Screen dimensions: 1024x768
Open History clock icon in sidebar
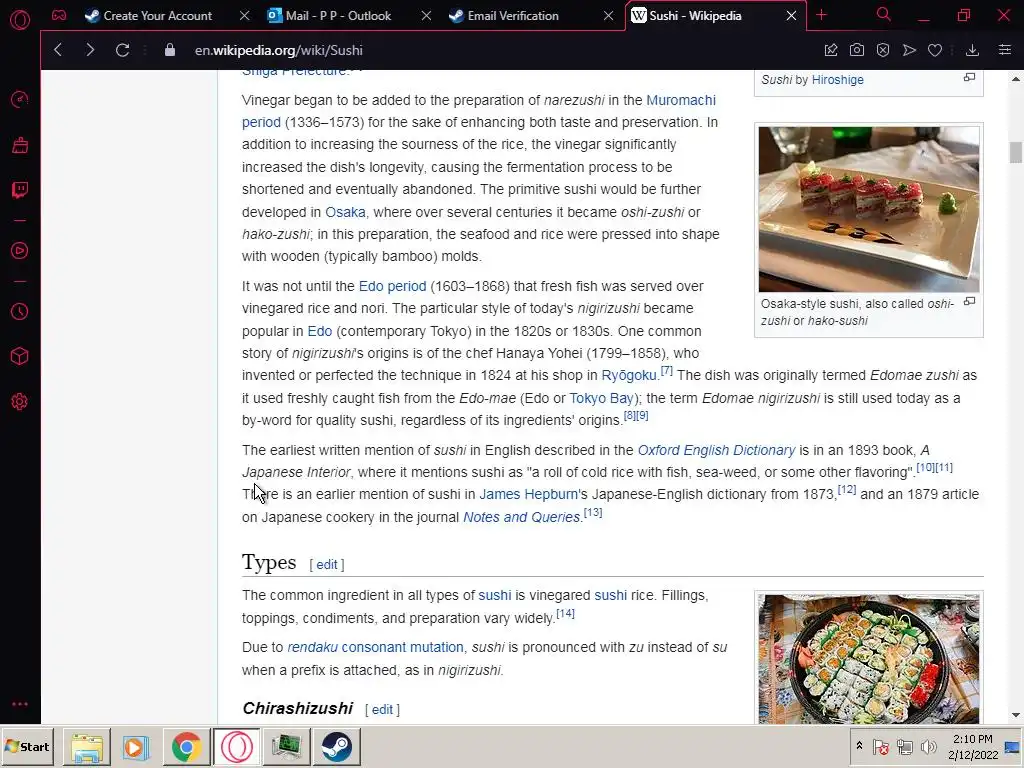[x=20, y=312]
